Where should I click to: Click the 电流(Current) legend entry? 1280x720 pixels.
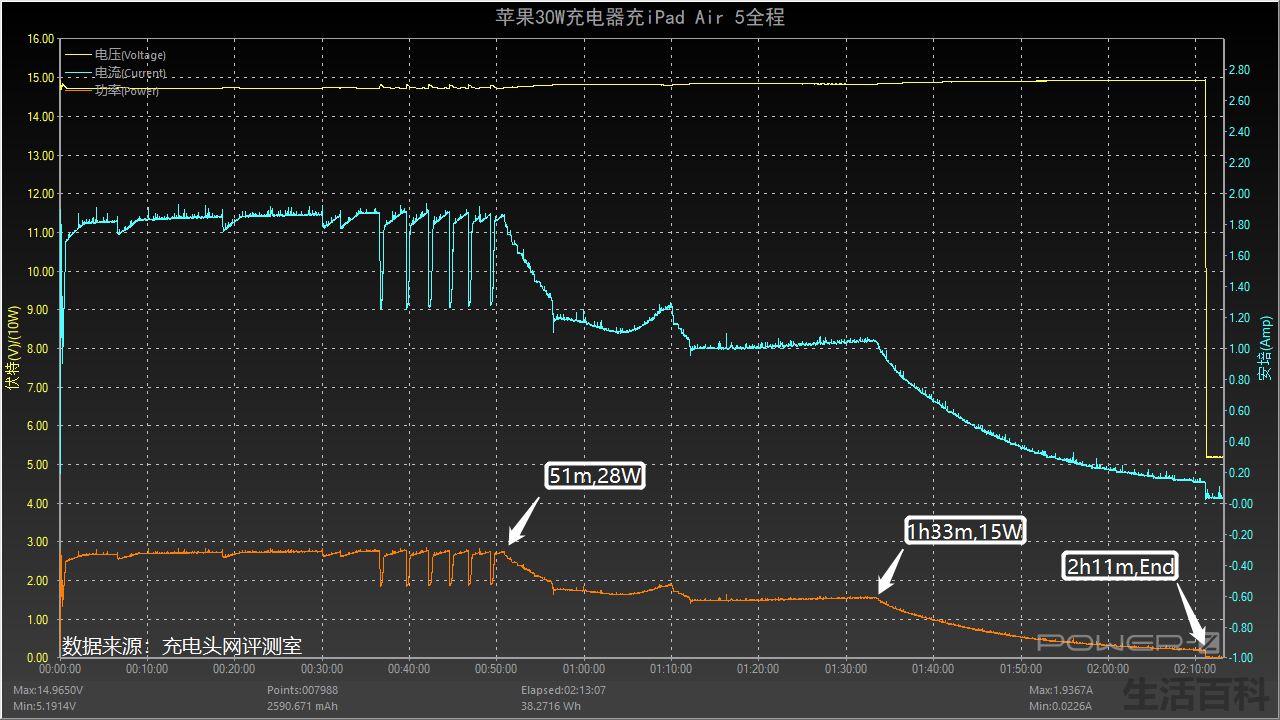(115, 73)
